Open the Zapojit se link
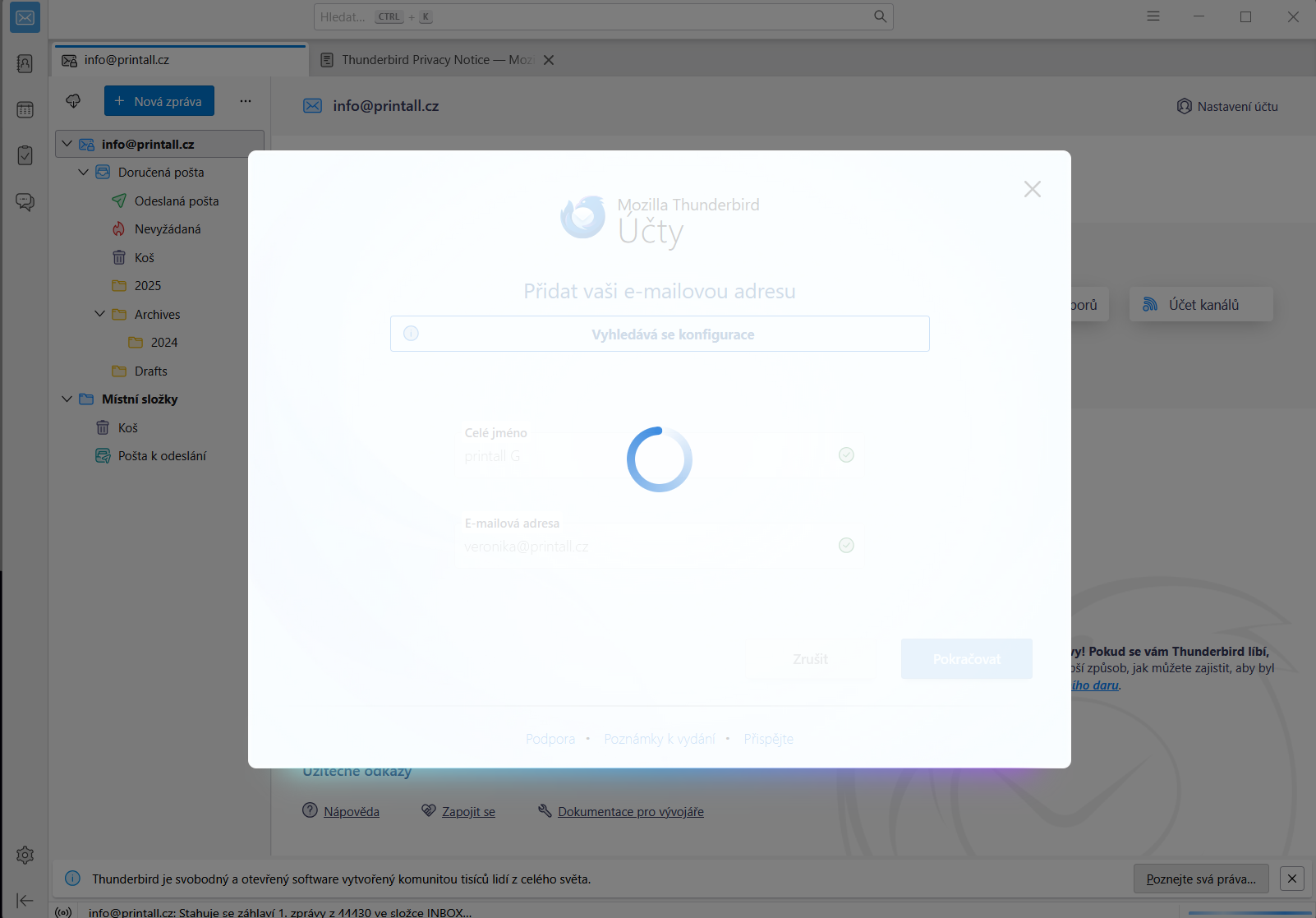 [x=469, y=811]
